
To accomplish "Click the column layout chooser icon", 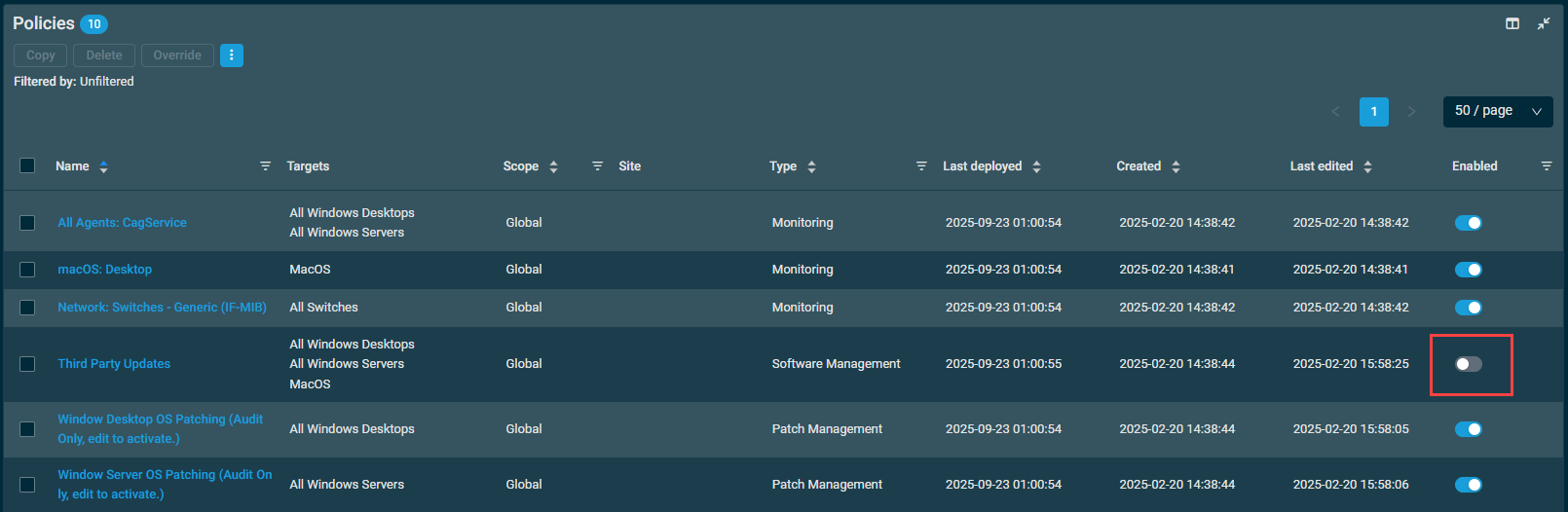I will tap(1512, 23).
